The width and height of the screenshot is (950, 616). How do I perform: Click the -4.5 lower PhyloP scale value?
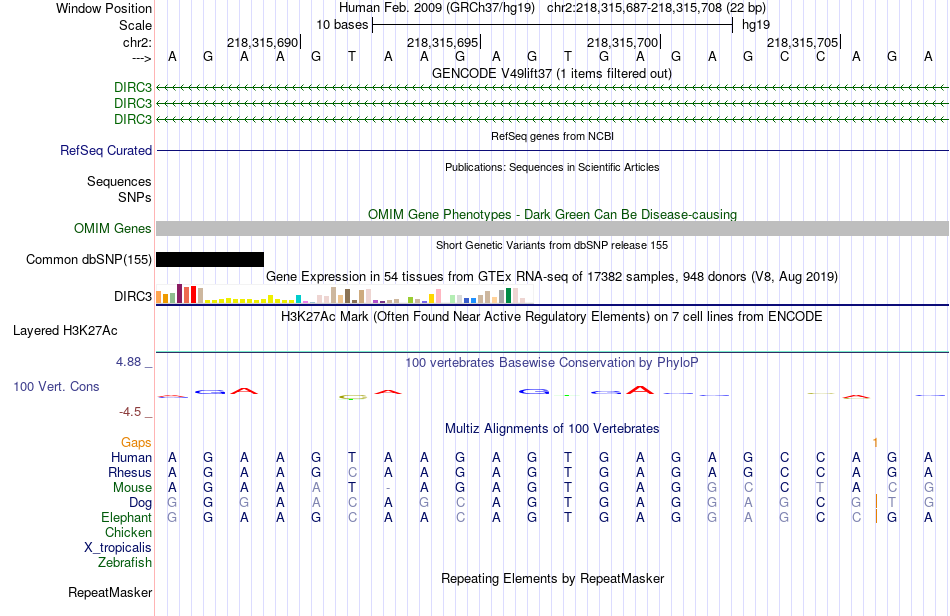pos(130,412)
